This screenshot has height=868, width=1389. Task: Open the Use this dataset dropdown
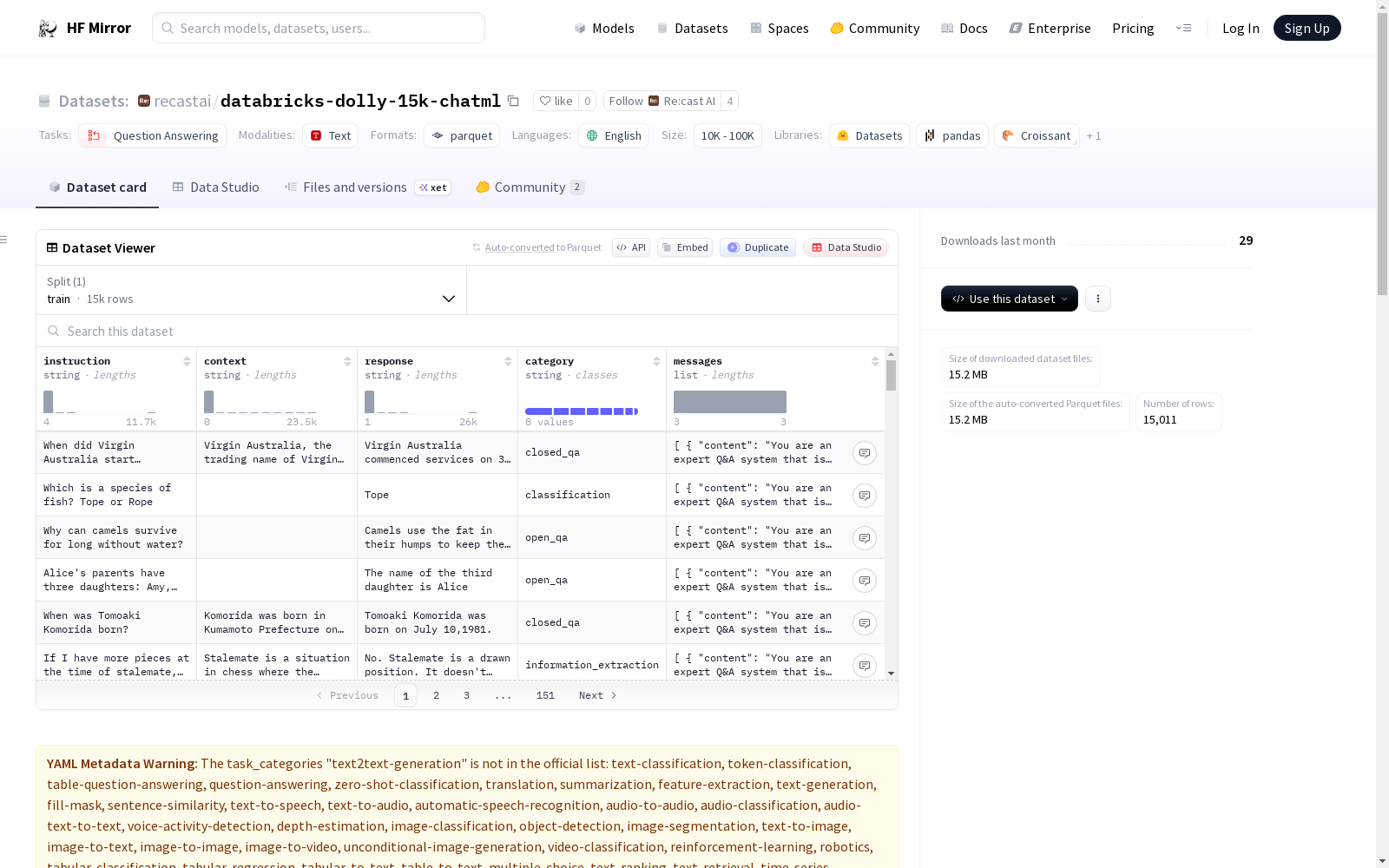coord(1010,299)
